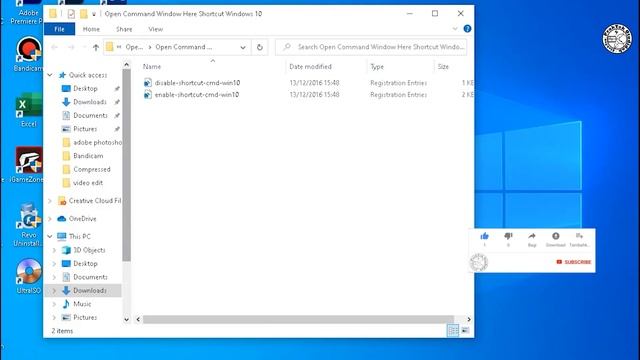Select Music under This PC

click(82, 304)
